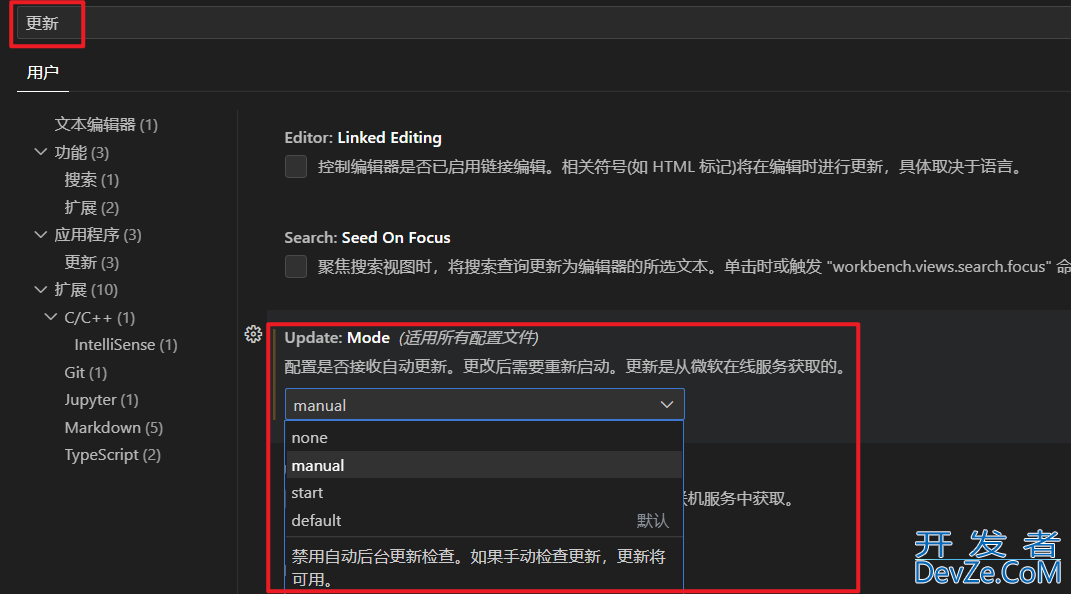Select Git (1) extension settings
The image size is (1071, 594).
tap(85, 373)
